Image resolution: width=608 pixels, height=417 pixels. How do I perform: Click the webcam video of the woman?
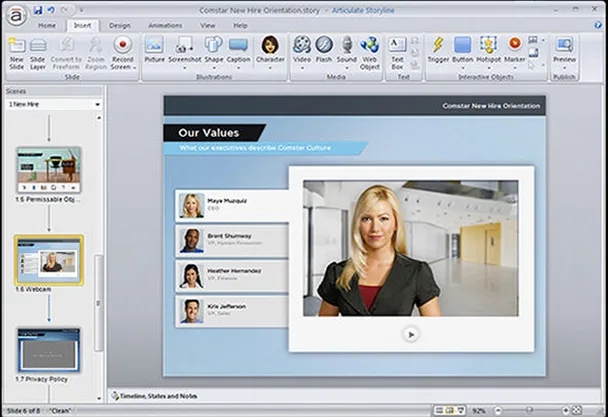coord(411,248)
